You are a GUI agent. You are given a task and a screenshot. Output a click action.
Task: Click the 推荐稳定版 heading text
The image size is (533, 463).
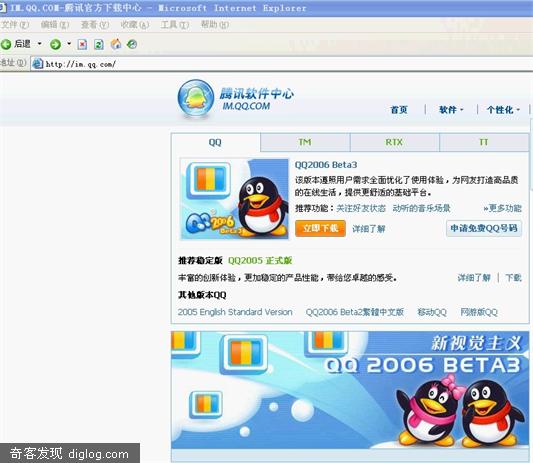click(x=200, y=260)
